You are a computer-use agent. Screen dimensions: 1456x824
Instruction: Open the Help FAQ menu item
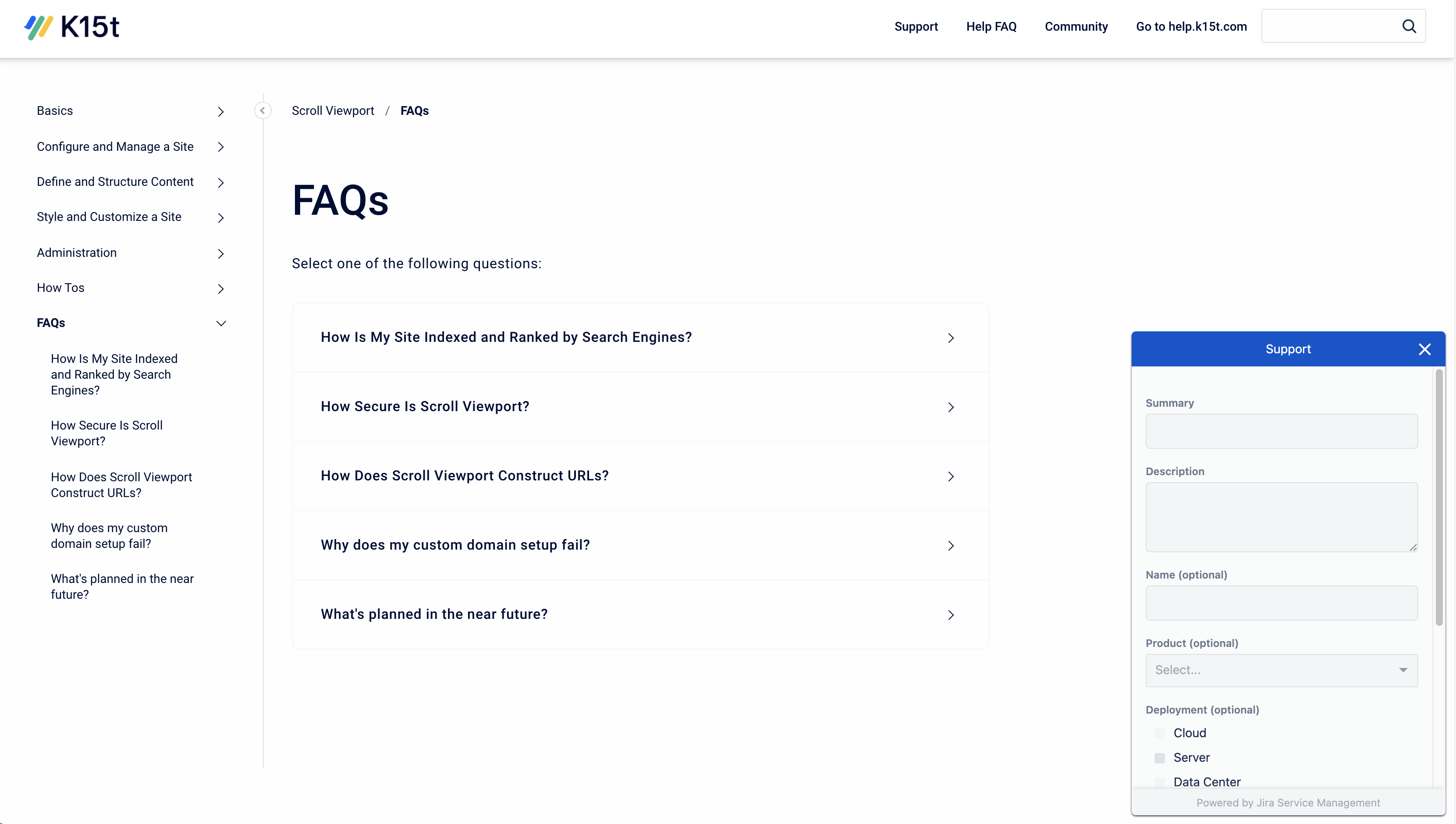pyautogui.click(x=991, y=26)
